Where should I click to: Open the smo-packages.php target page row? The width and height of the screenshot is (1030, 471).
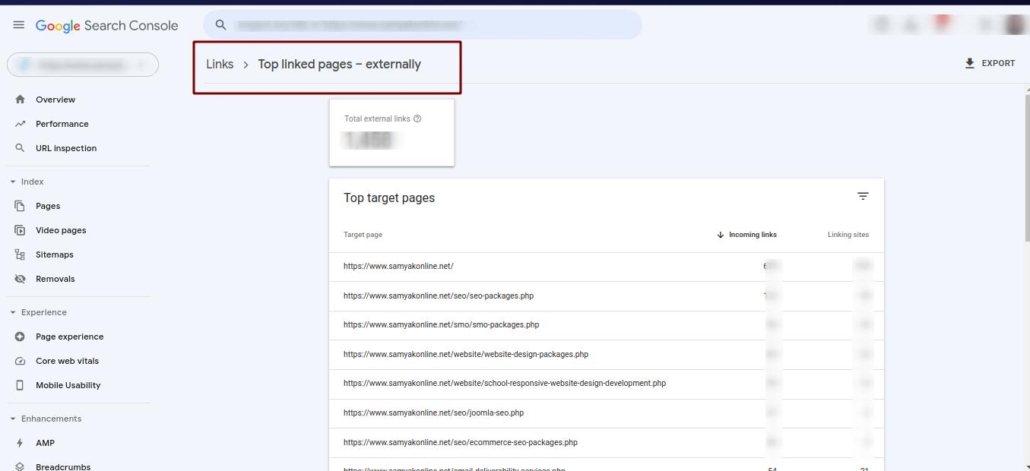(x=606, y=325)
